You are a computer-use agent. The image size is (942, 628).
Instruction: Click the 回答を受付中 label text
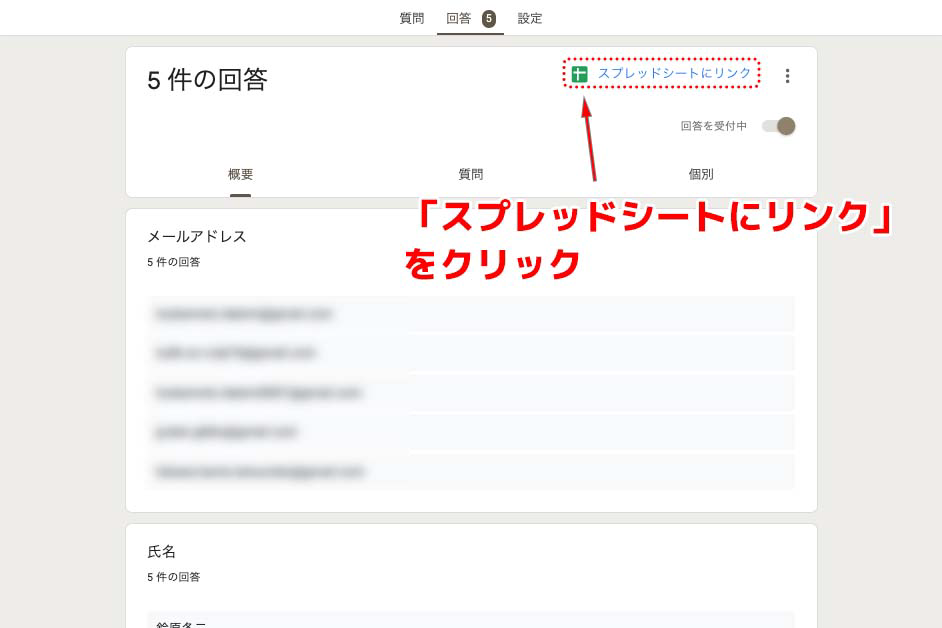[x=713, y=126]
